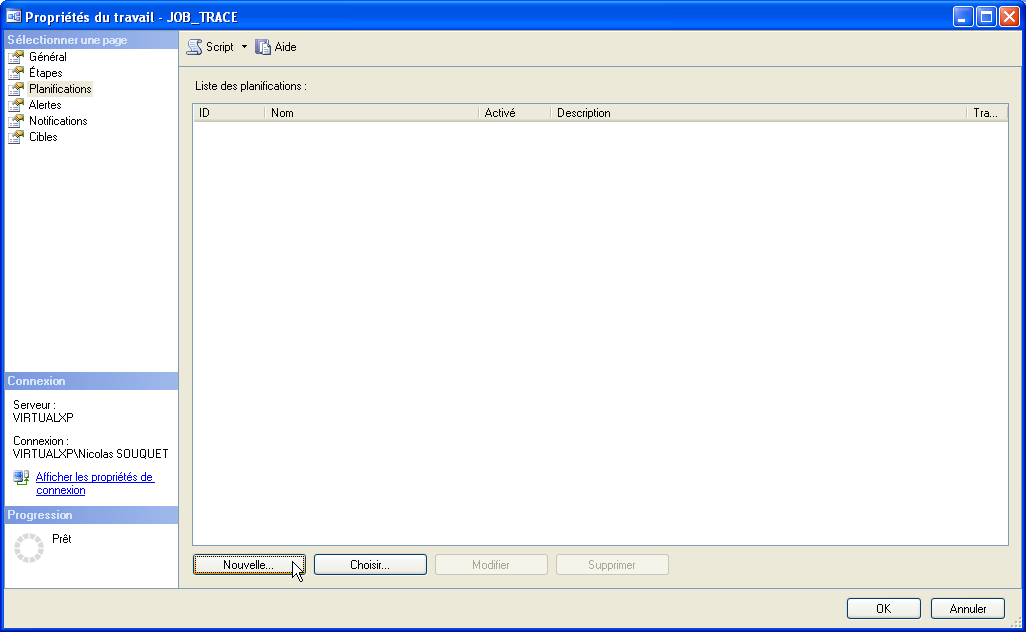Click the Script toolbar icon
The image size is (1026, 632).
point(195,47)
